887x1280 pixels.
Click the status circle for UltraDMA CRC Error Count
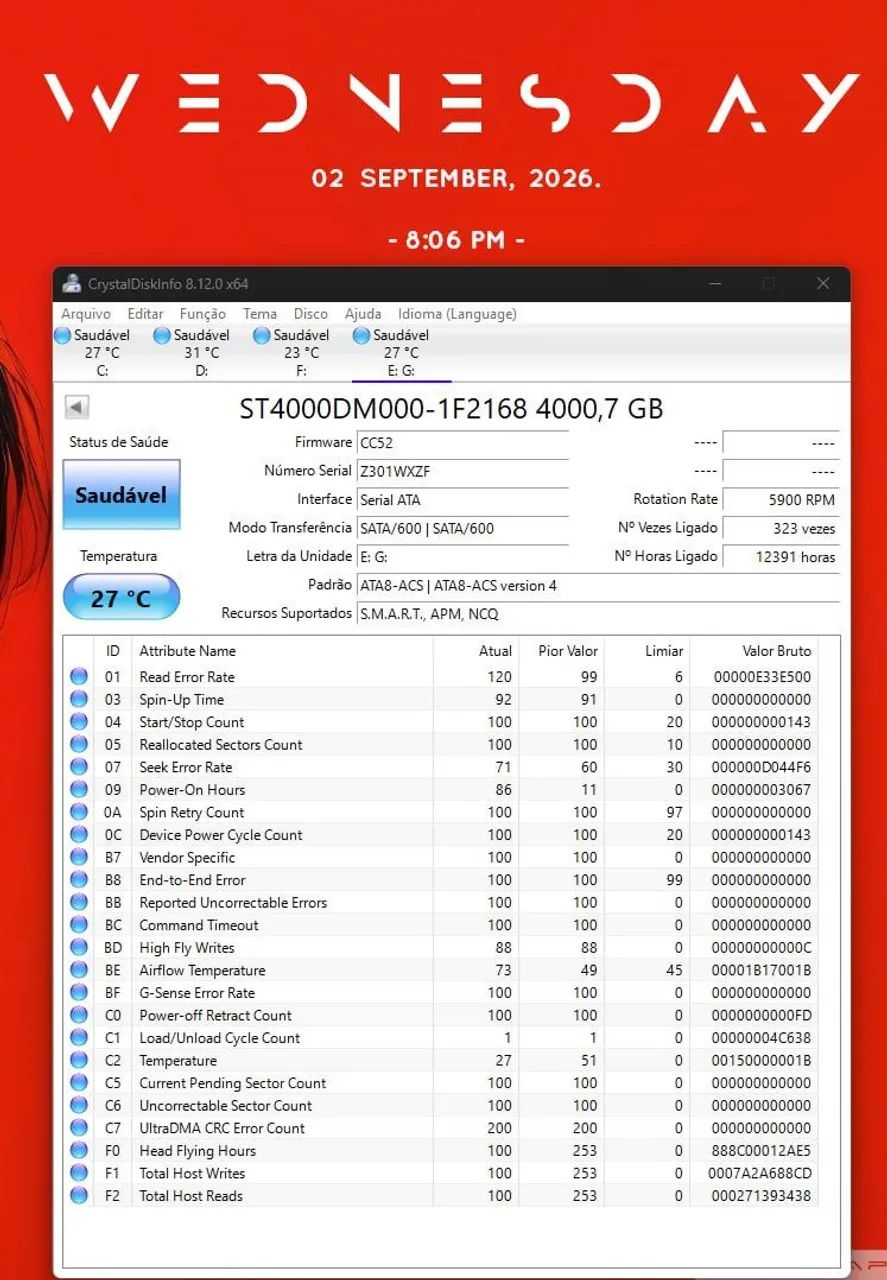pyautogui.click(x=79, y=1128)
